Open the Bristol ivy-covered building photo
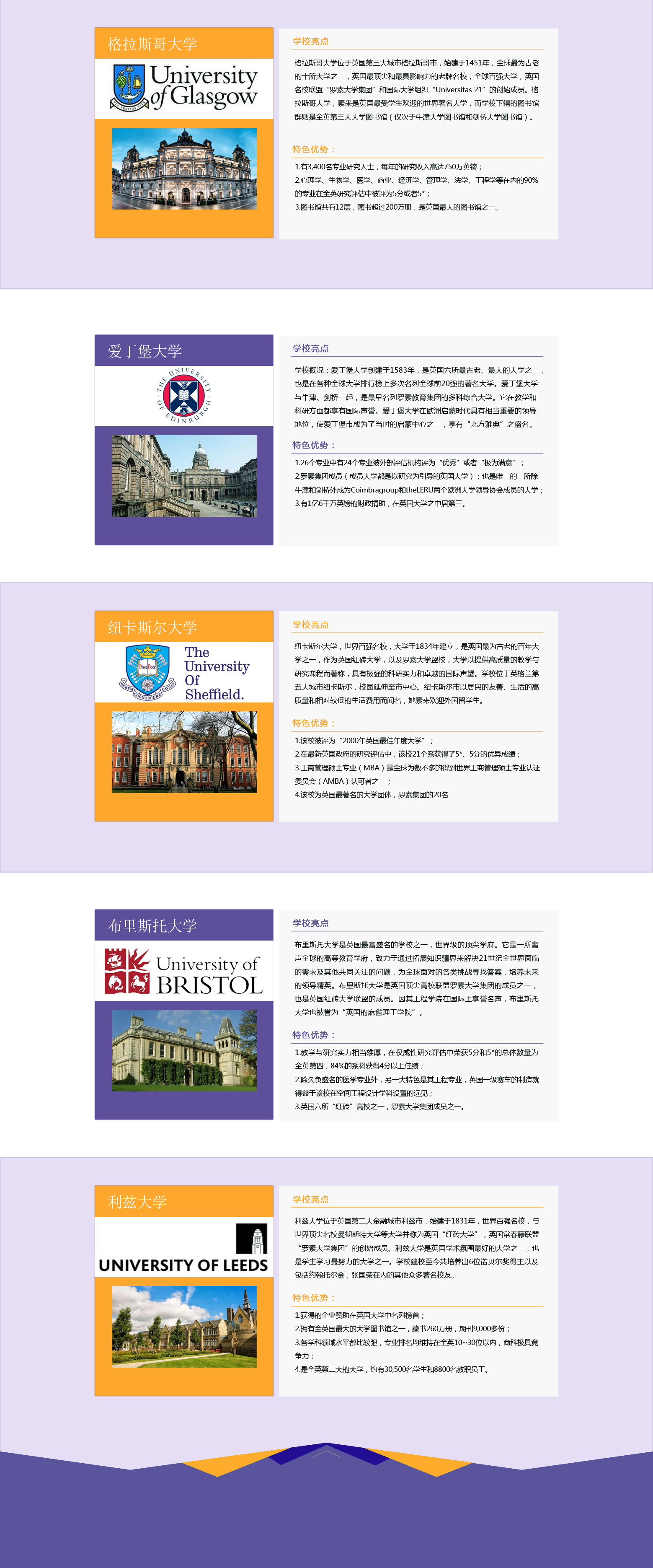Image resolution: width=653 pixels, height=1568 pixels. 184,1051
